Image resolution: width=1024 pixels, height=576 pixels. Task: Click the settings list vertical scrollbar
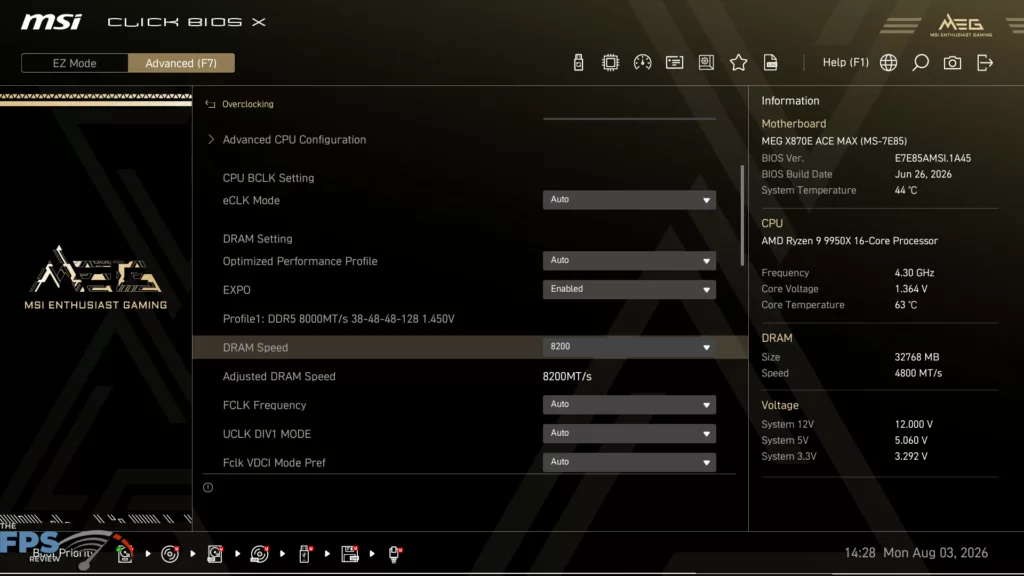coord(742,216)
